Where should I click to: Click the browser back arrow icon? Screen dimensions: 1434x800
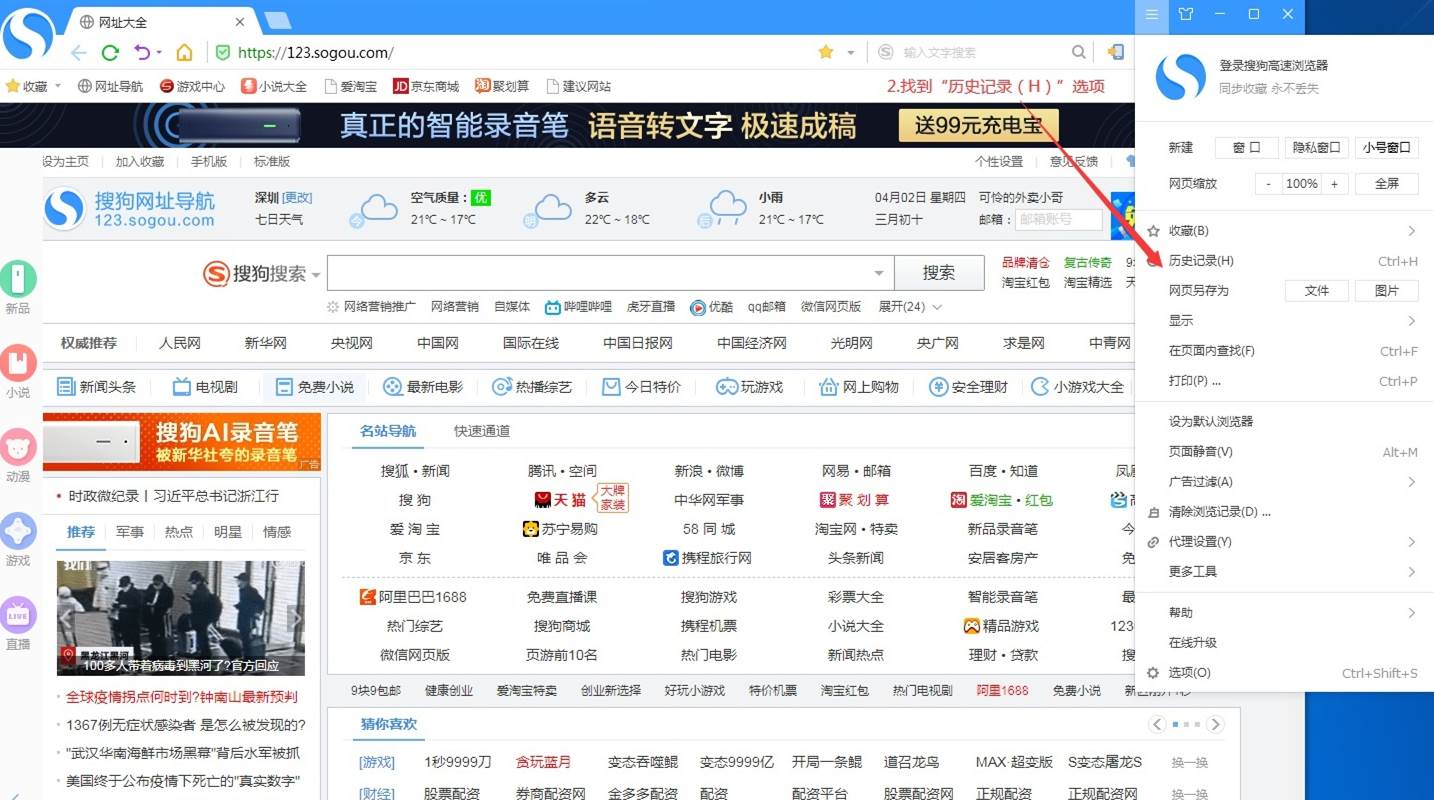pyautogui.click(x=79, y=53)
